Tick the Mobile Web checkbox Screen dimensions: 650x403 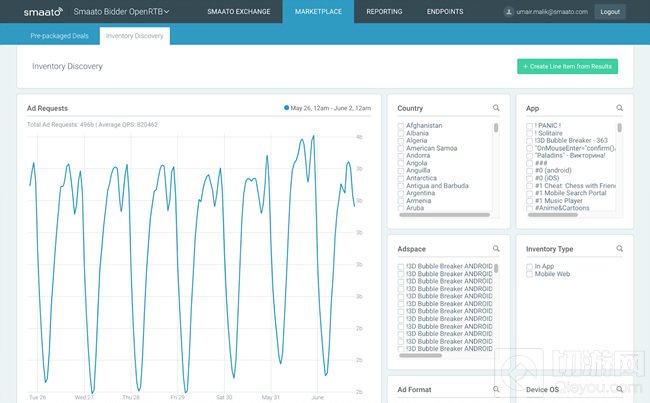[530, 274]
